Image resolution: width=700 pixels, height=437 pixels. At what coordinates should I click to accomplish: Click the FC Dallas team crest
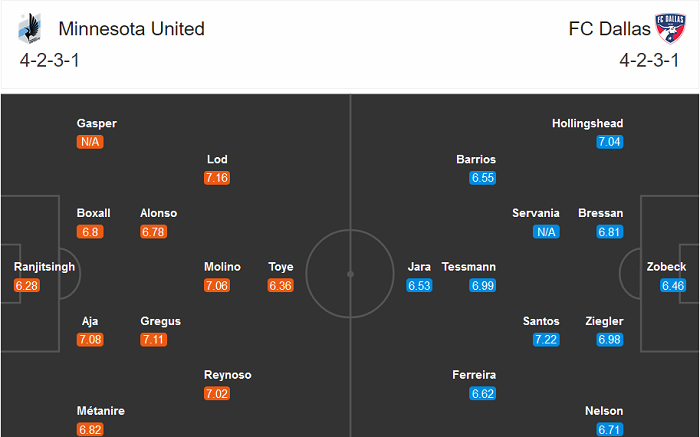(x=667, y=29)
